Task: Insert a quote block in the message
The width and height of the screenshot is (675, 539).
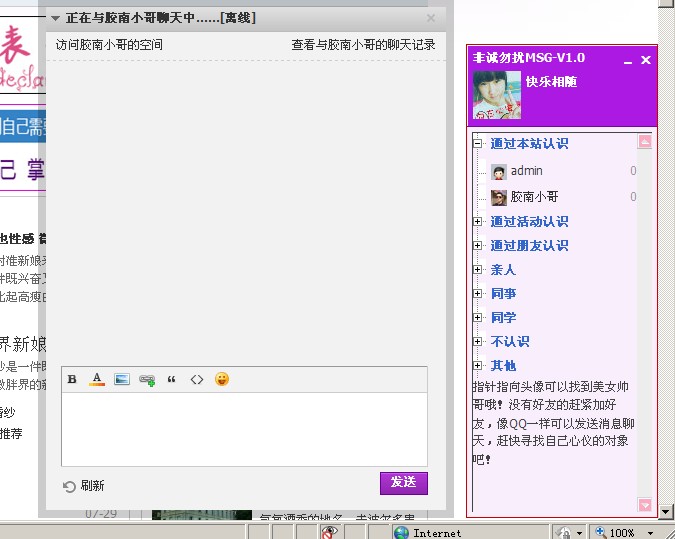Action: click(171, 380)
